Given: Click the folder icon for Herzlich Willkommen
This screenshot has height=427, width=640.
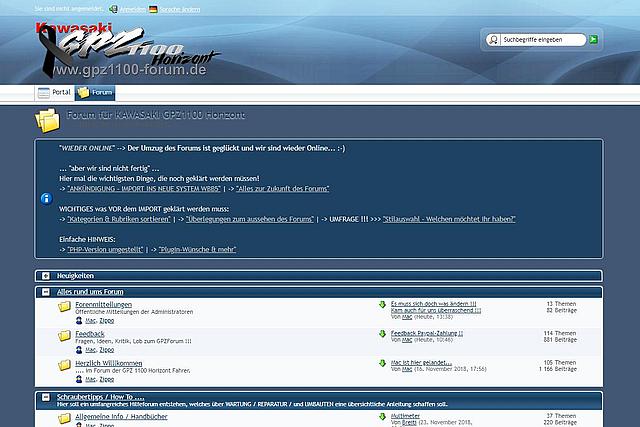Looking at the screenshot, I should tap(64, 365).
